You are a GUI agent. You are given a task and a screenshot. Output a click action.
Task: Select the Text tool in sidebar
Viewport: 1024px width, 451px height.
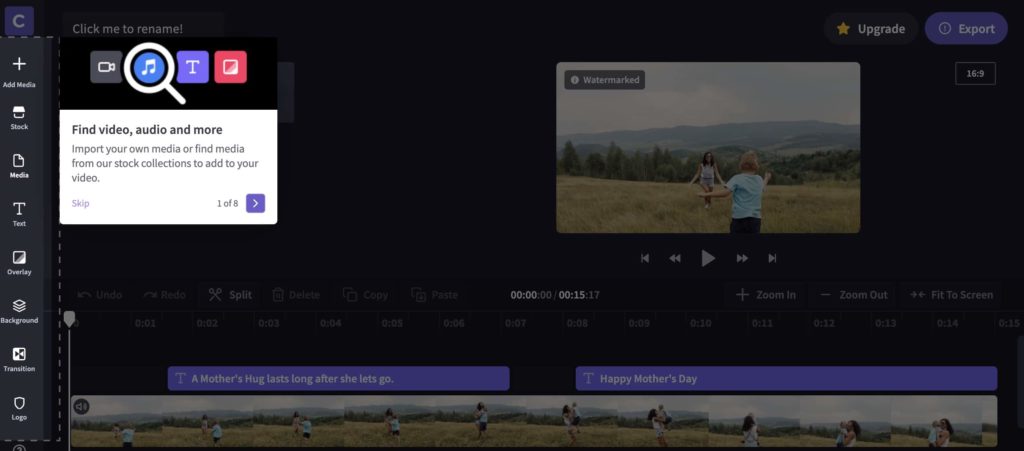point(19,213)
